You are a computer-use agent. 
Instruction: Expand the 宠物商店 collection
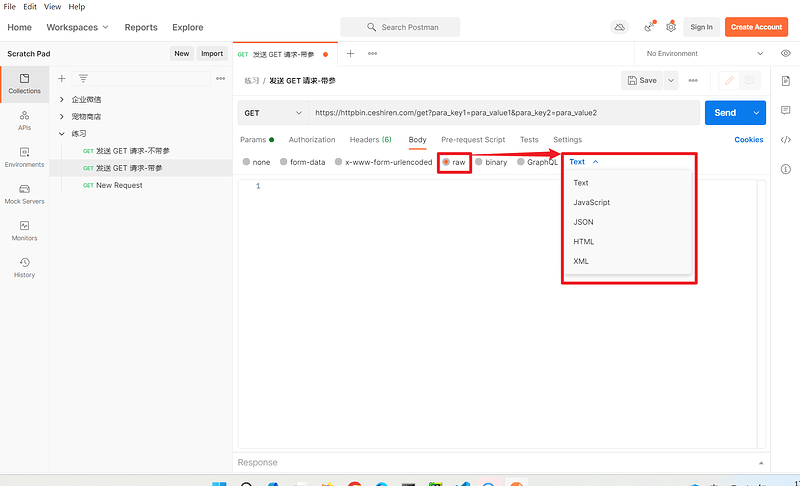coord(62,117)
